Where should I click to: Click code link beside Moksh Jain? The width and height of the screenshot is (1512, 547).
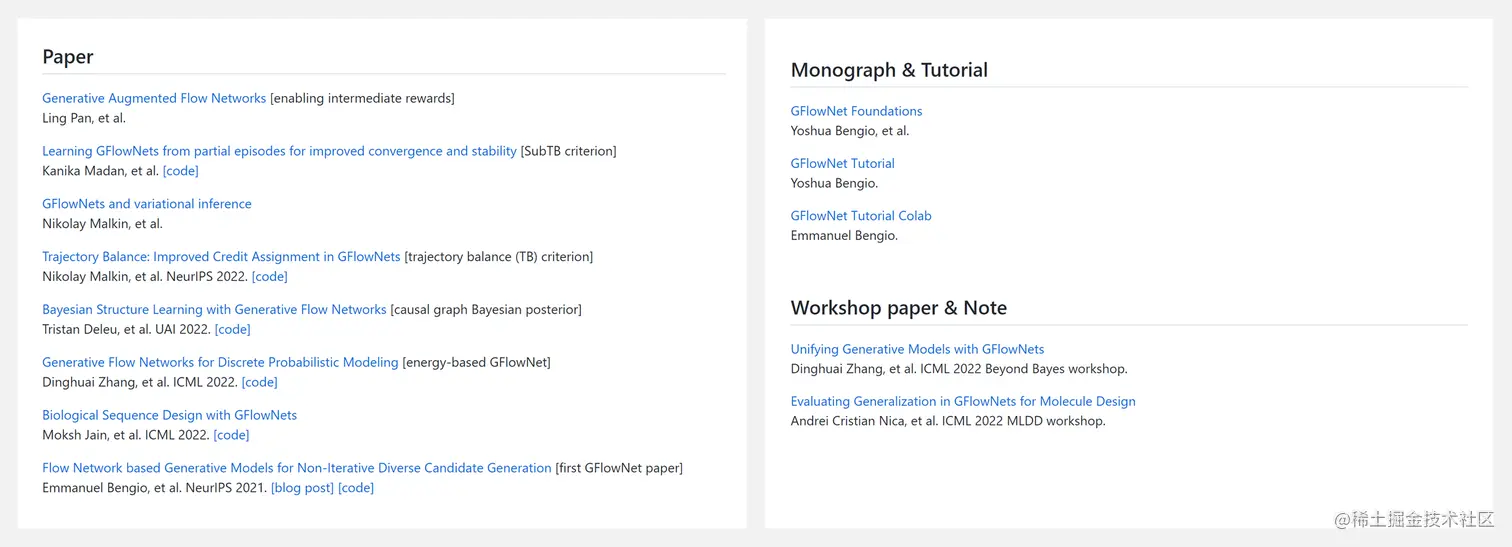232,435
